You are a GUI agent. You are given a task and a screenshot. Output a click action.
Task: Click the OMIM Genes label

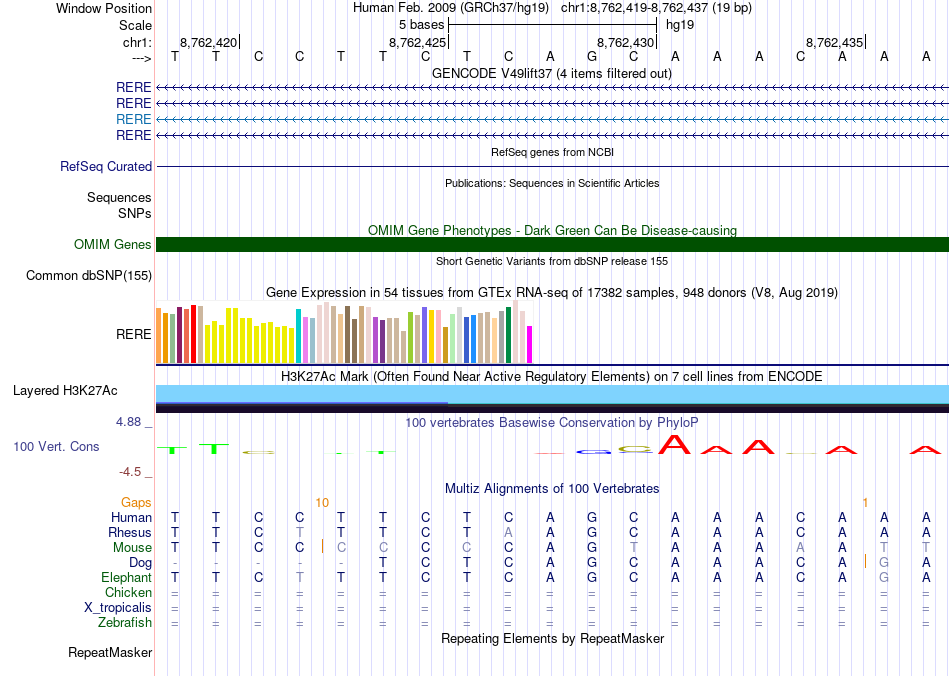[112, 244]
